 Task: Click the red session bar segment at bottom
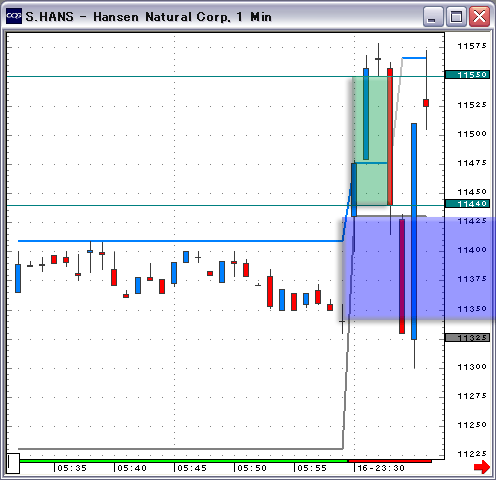coord(390,461)
